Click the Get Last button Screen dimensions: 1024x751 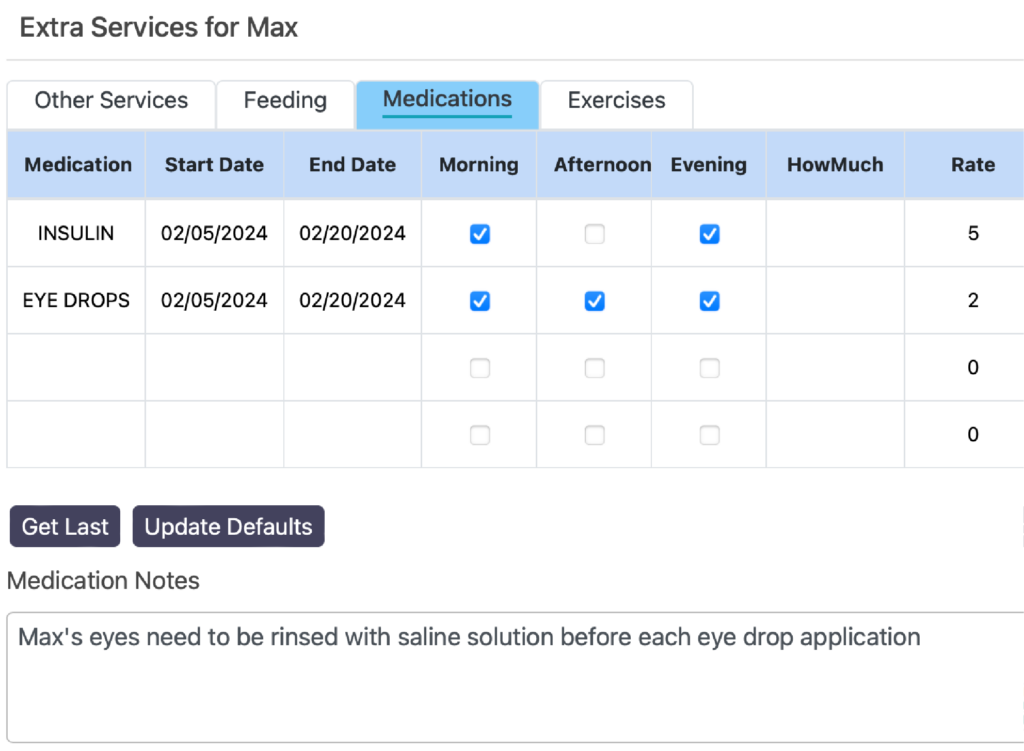tap(64, 526)
